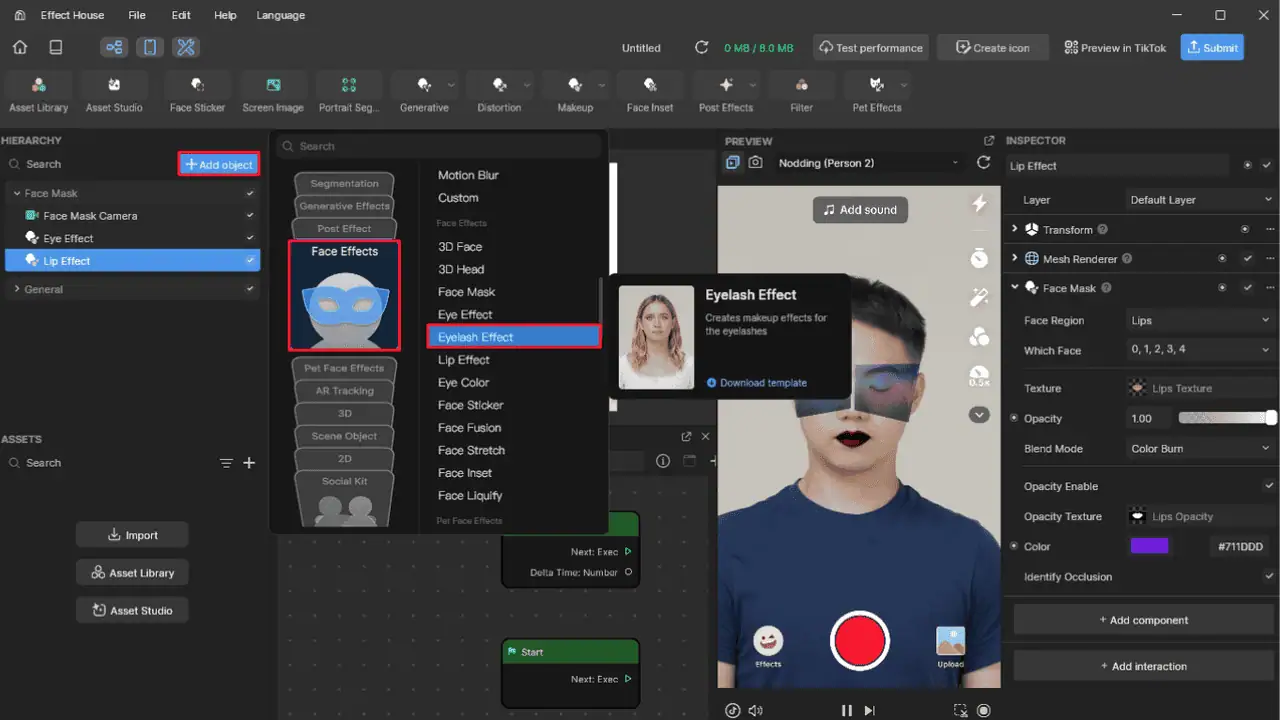Toggle the Opacity Enable checkbox
Screen dimensions: 1280x720
(1269, 486)
